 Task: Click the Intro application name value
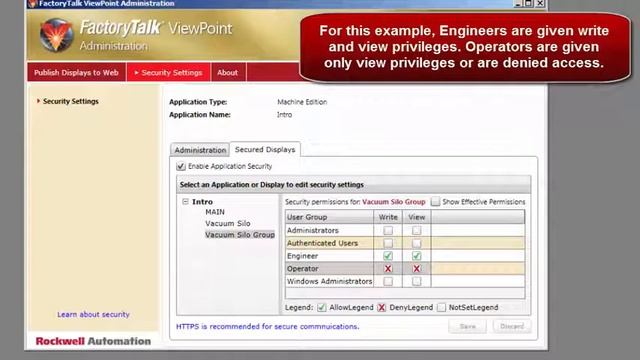click(x=284, y=115)
